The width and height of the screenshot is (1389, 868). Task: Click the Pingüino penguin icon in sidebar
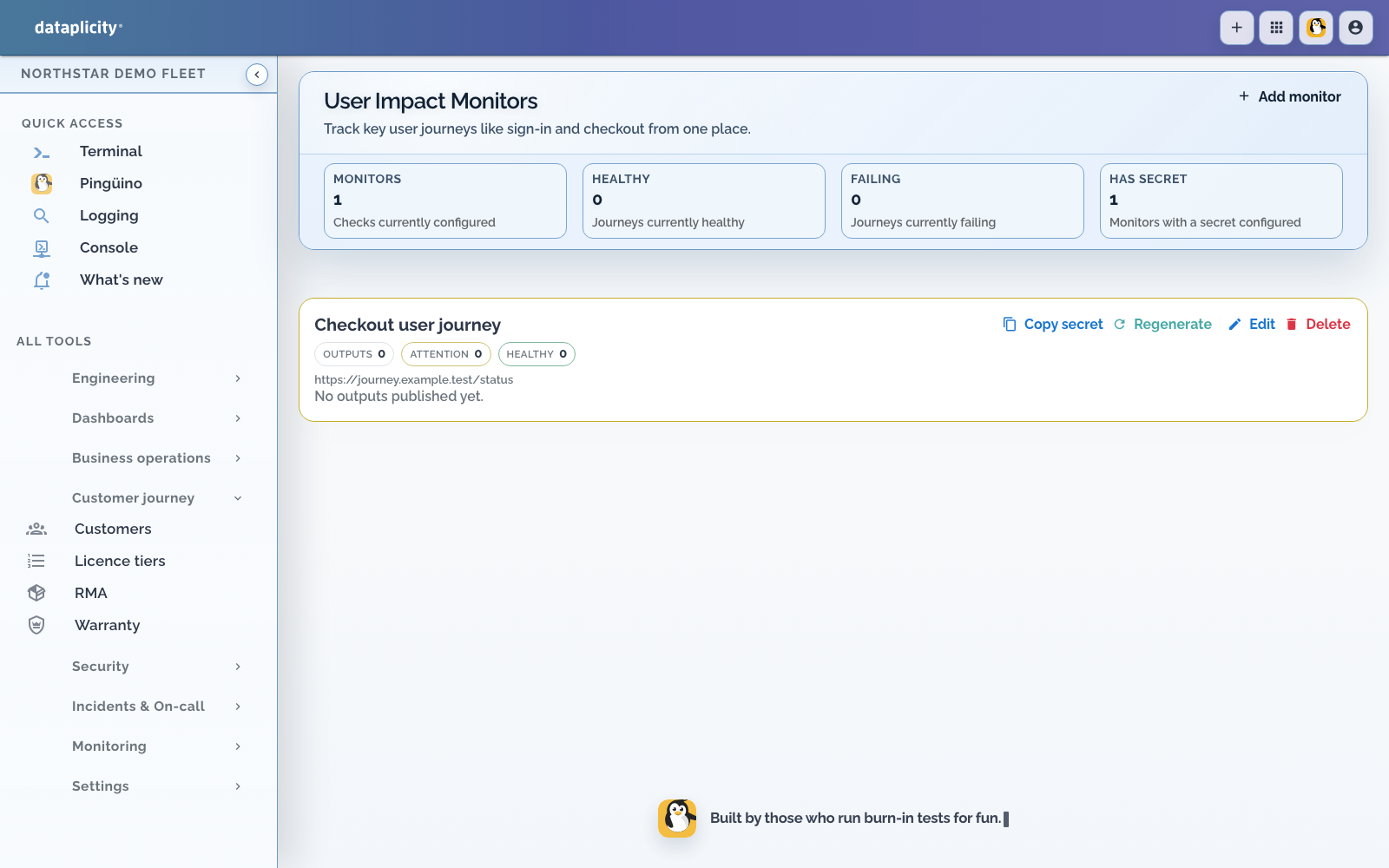pyautogui.click(x=42, y=183)
